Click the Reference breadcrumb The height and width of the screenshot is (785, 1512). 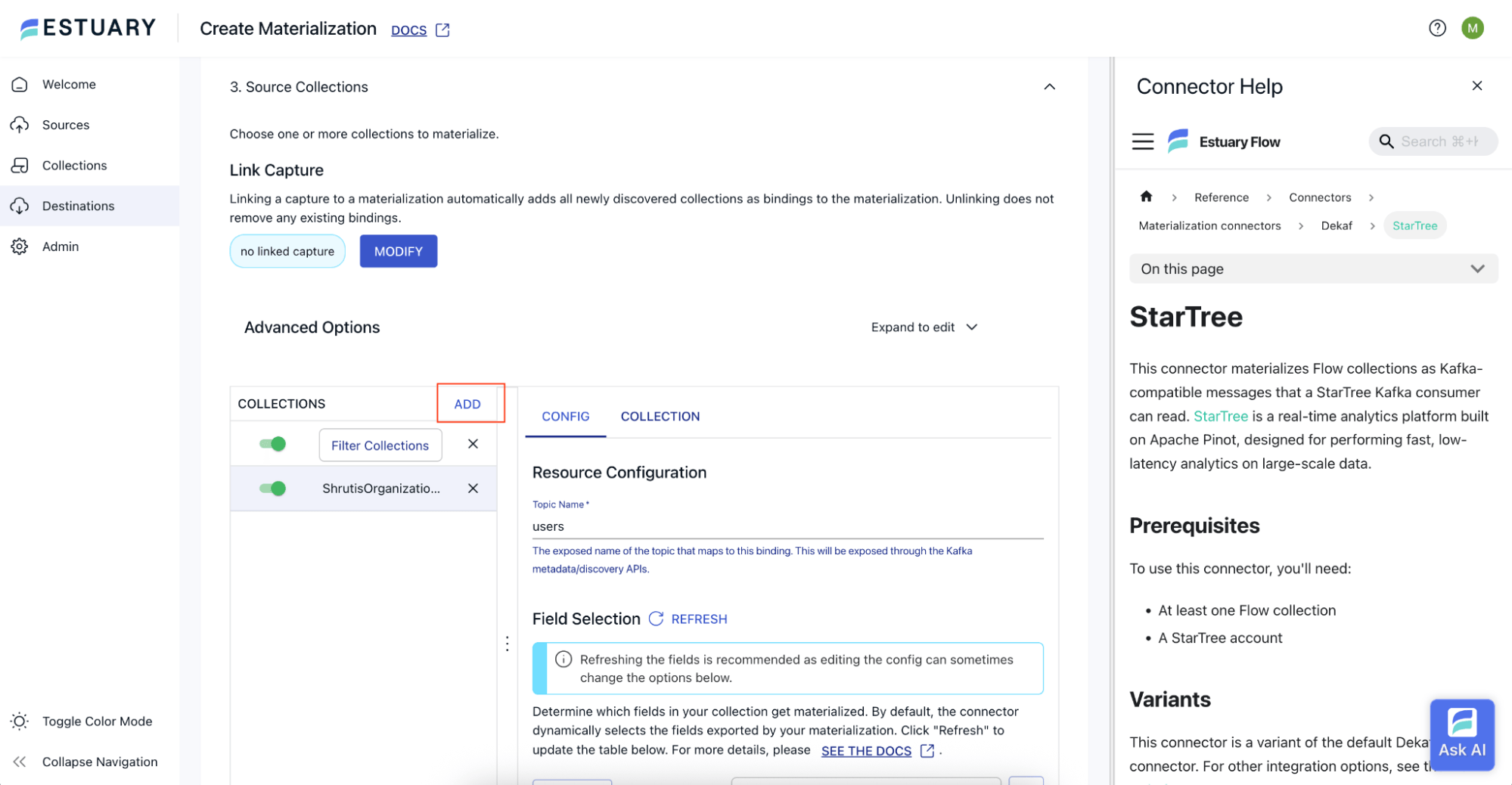(x=1221, y=197)
